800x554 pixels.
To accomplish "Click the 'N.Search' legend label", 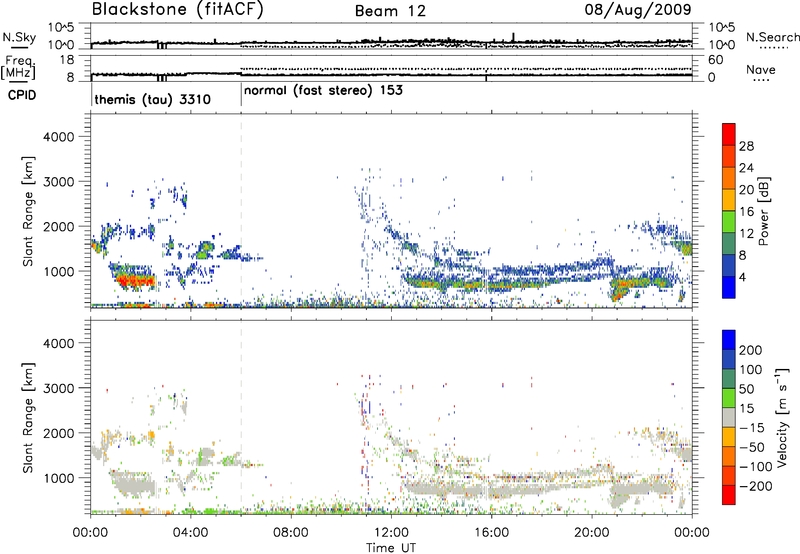I will click(x=773, y=37).
